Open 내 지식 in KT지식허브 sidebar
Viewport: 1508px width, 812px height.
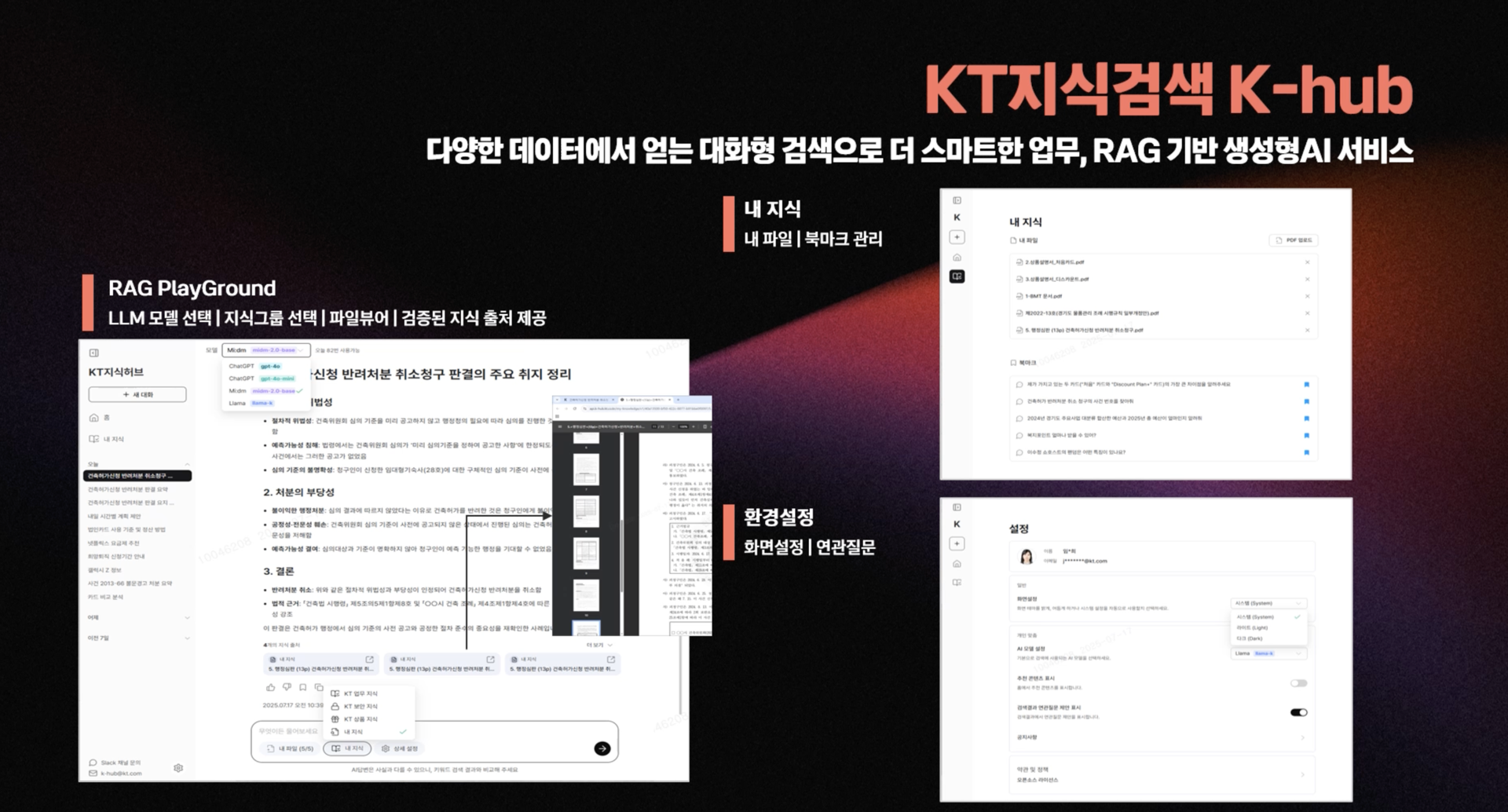[107, 439]
